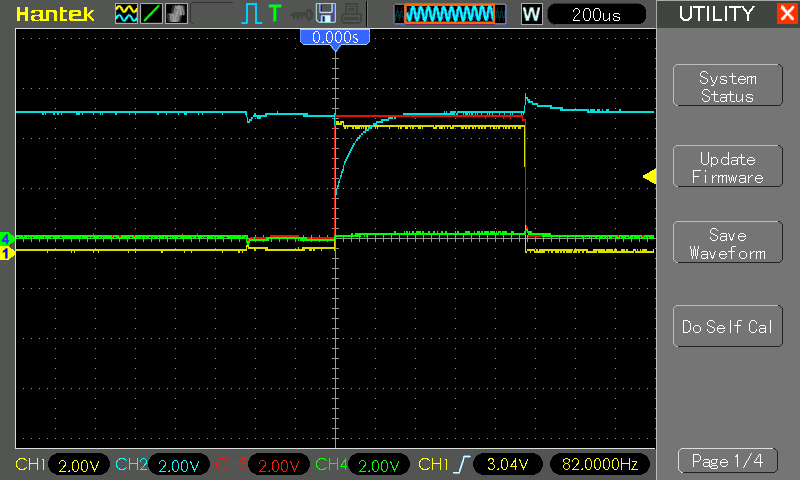Click the waveform memory overview bar
The image size is (800, 480).
[450, 14]
